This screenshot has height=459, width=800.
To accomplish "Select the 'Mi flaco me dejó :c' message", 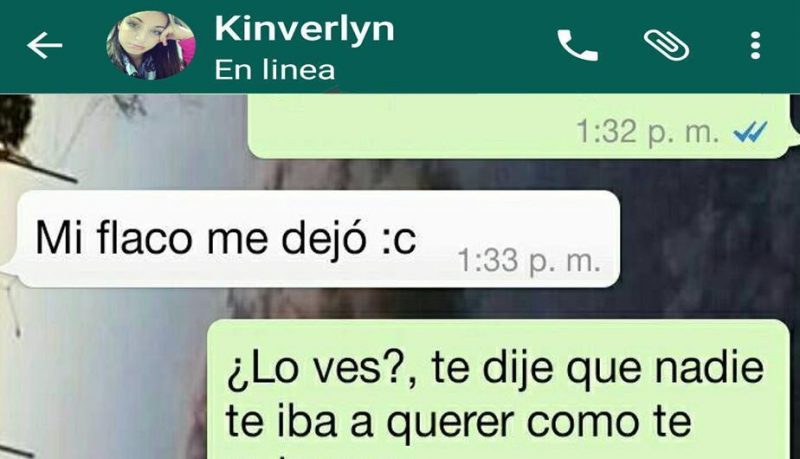I will coord(319,239).
